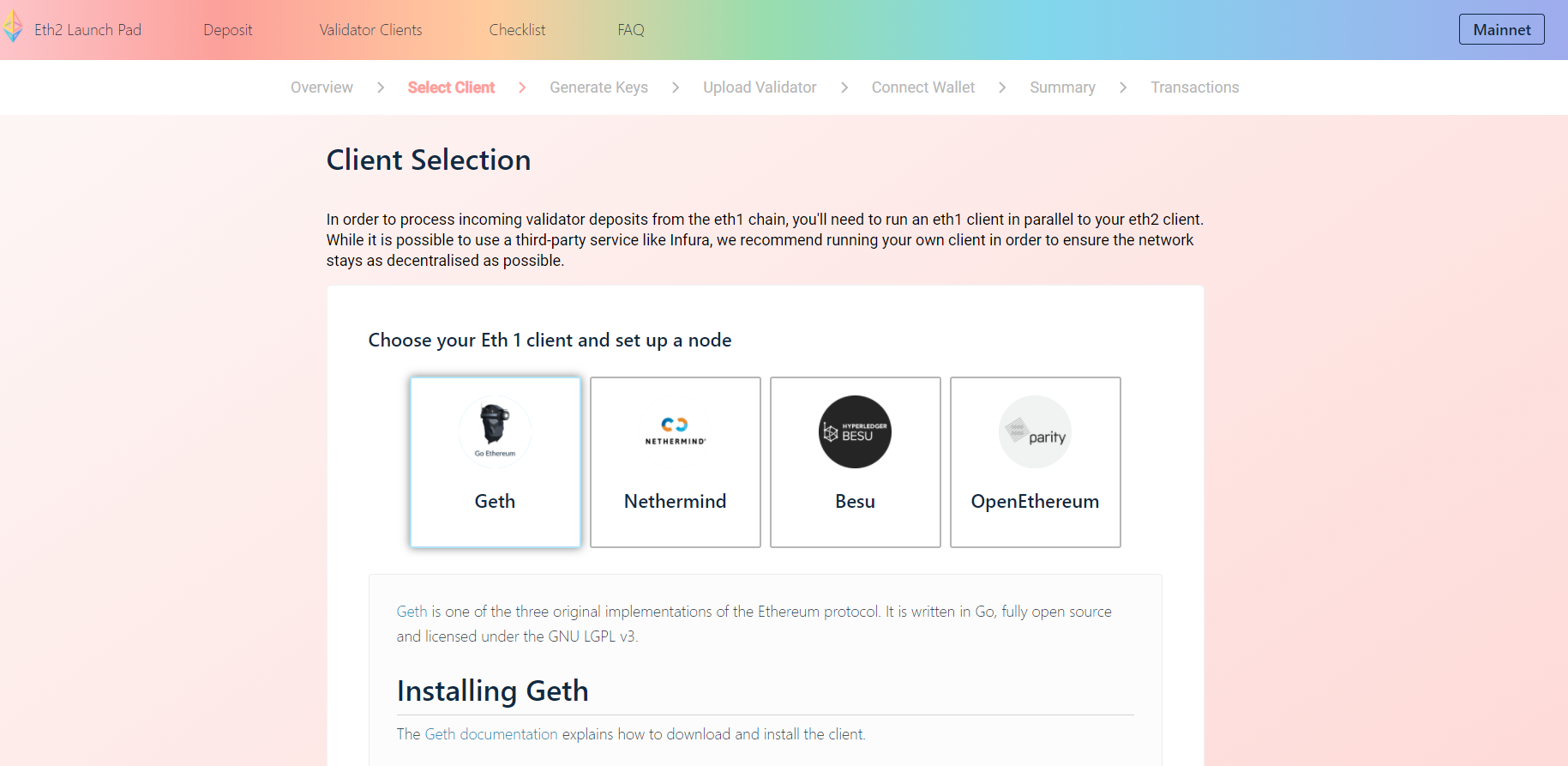Click the chevron after Summary

tap(1123, 87)
